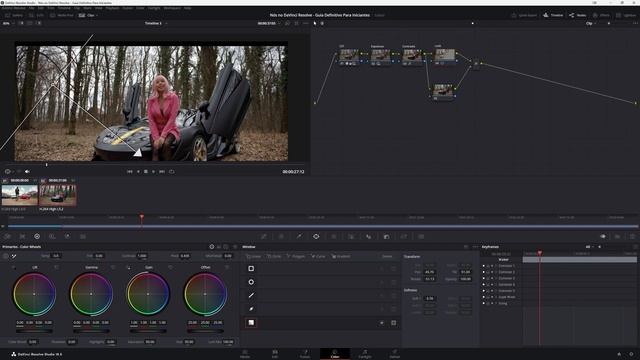Toggle loop playback in viewer
640x360 pixels.
pyautogui.click(x=171, y=172)
